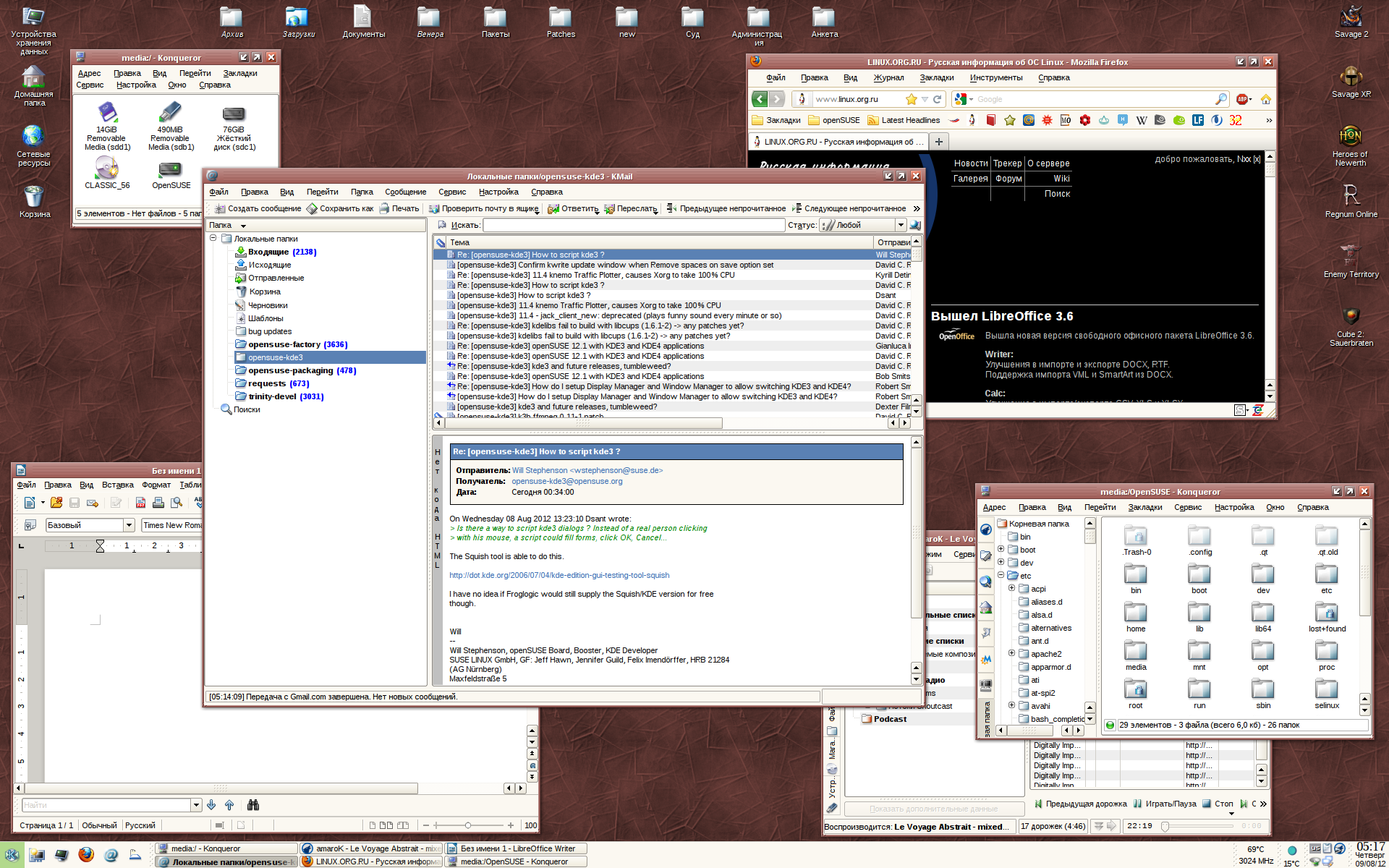Click the Firefox home icon
The height and width of the screenshot is (868, 1389).
(1265, 99)
